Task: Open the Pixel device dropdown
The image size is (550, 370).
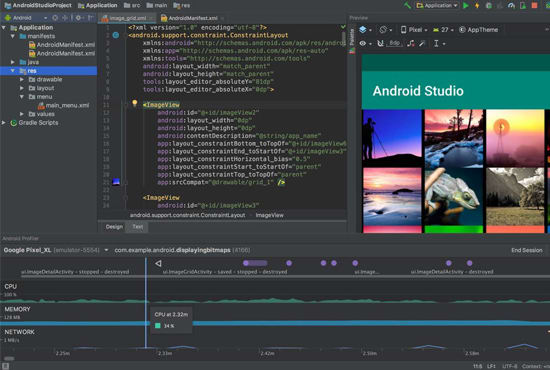Action: [x=414, y=30]
